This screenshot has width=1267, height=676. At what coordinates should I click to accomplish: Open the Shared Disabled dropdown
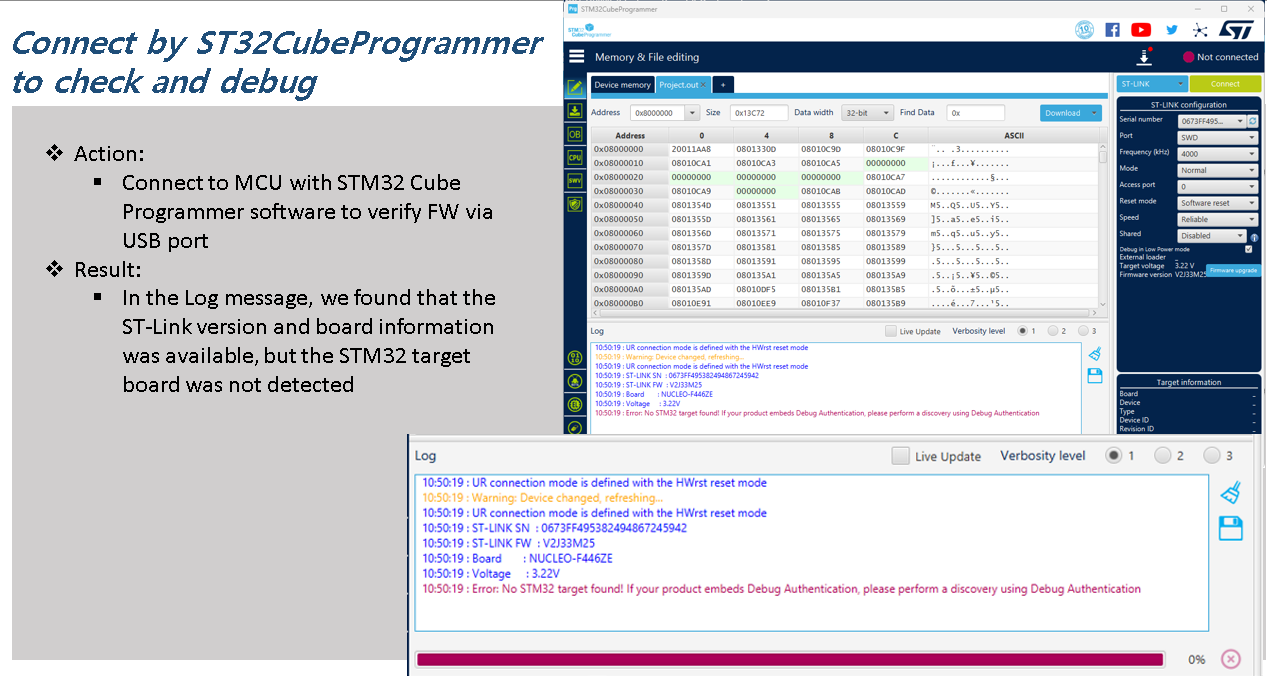tap(1212, 236)
